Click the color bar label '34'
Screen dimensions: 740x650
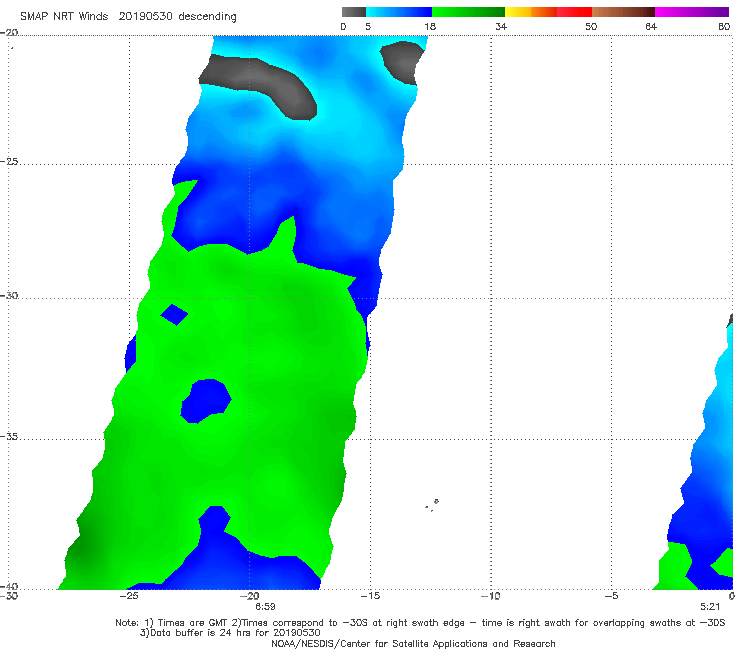(x=501, y=27)
